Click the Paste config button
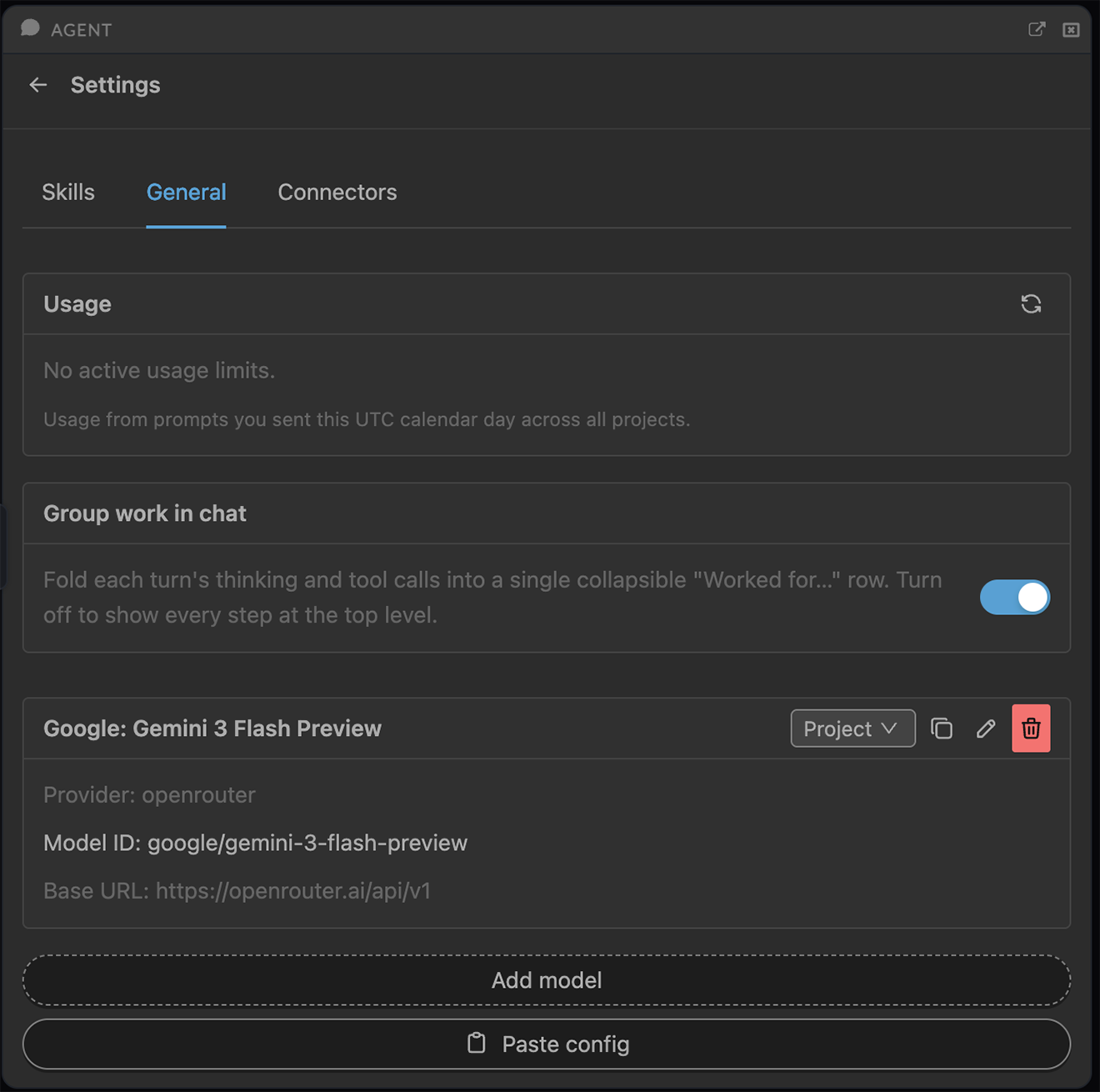The image size is (1100, 1092). (547, 1044)
